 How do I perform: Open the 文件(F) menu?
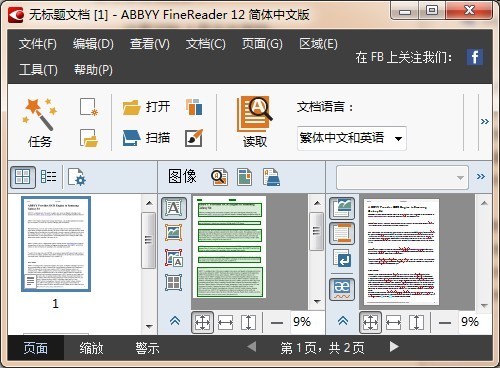(38, 44)
